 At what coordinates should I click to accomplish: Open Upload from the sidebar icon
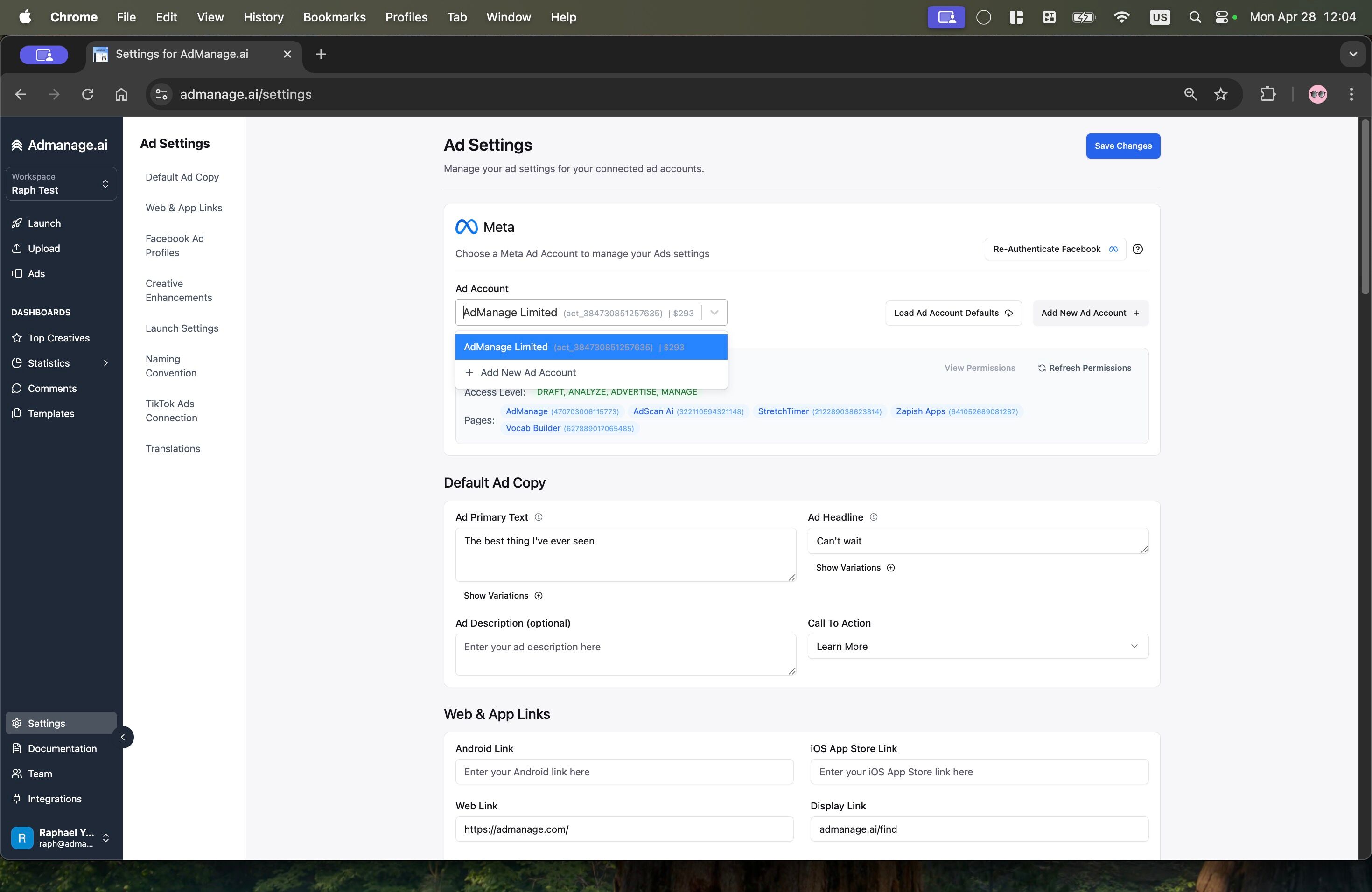[x=17, y=248]
